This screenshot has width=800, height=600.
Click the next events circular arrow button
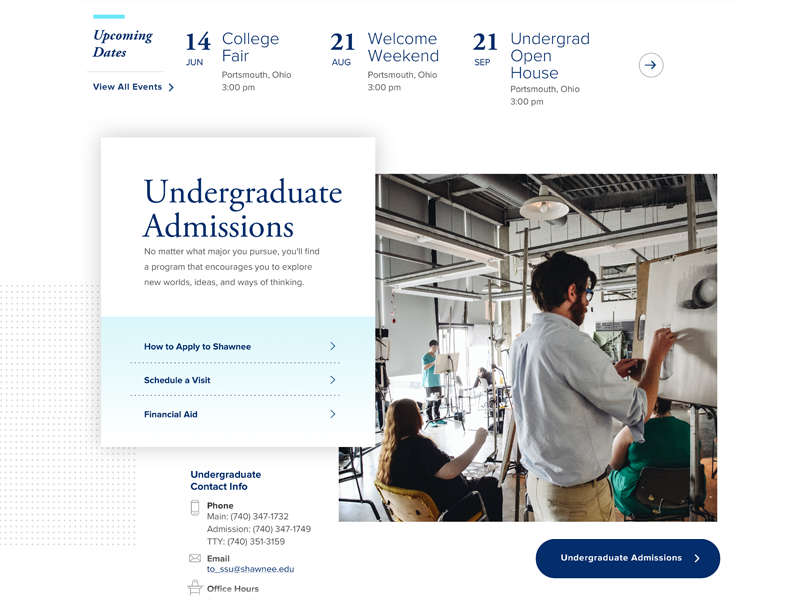651,65
